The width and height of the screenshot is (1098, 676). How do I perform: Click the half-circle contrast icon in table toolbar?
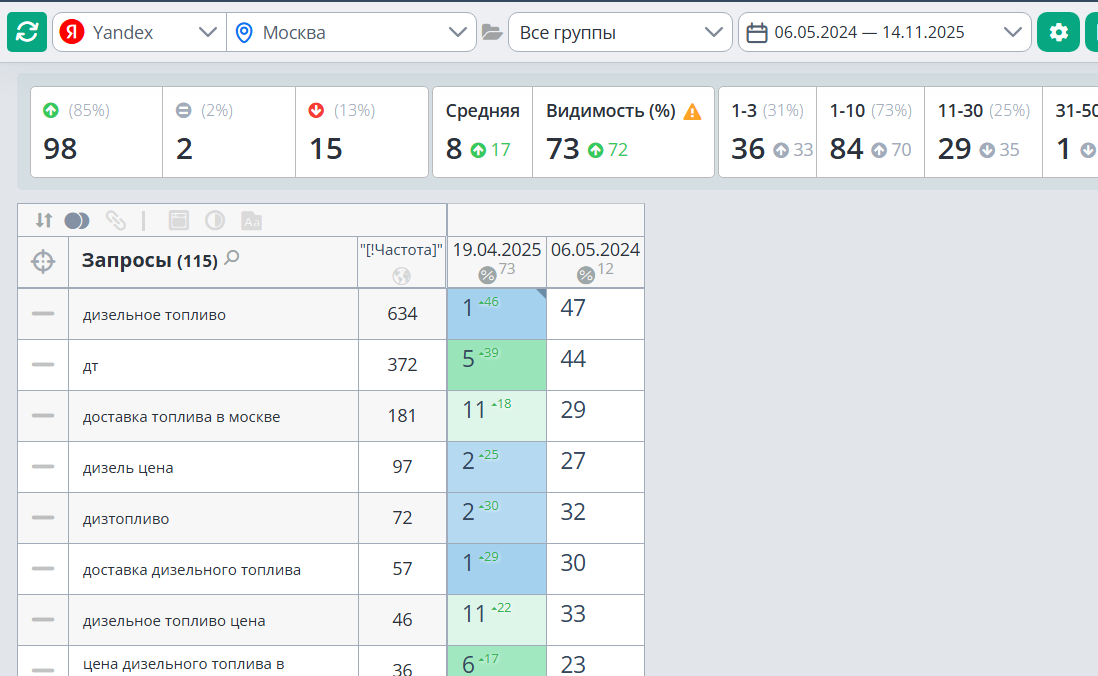pos(215,221)
